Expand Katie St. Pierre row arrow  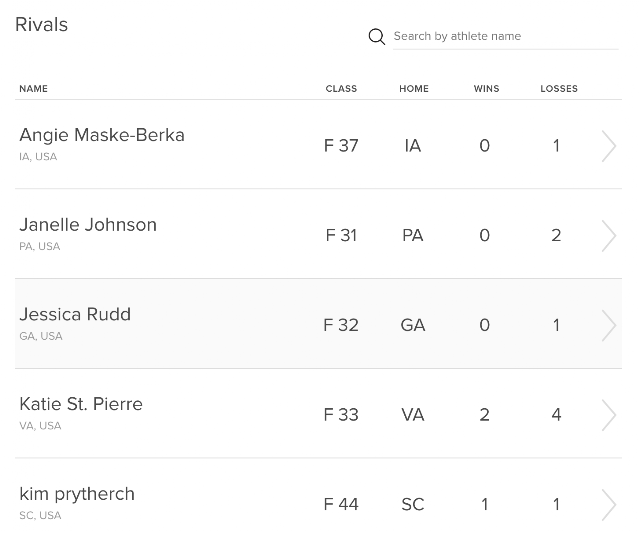[x=608, y=415]
